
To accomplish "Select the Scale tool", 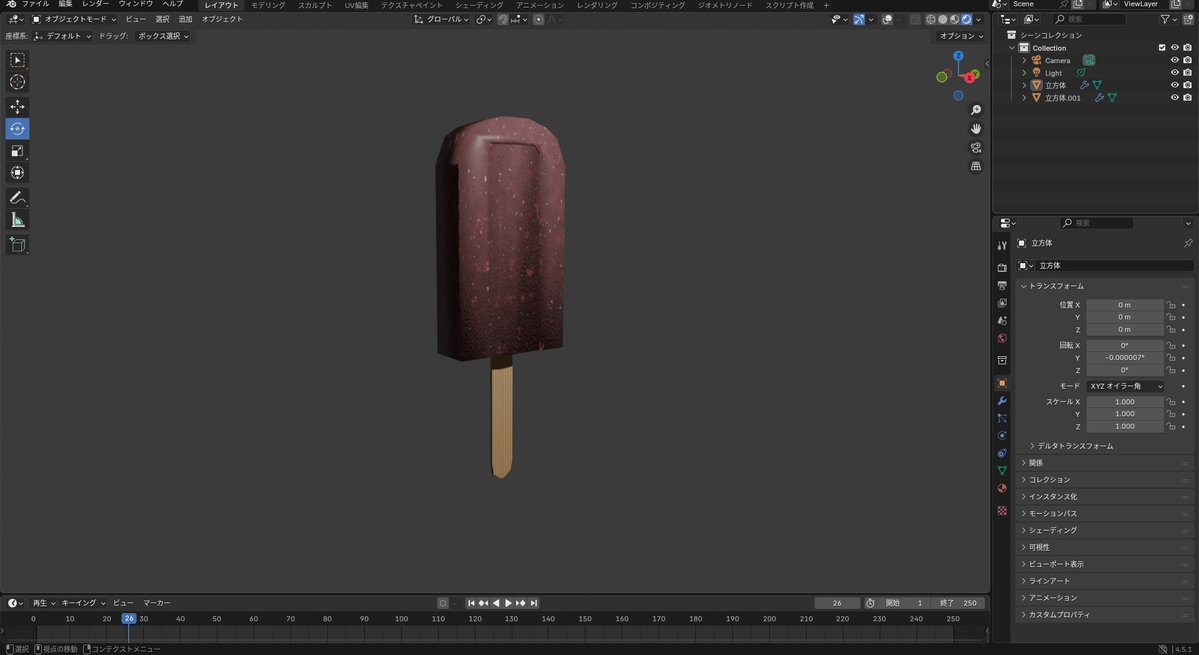I will click(x=17, y=151).
